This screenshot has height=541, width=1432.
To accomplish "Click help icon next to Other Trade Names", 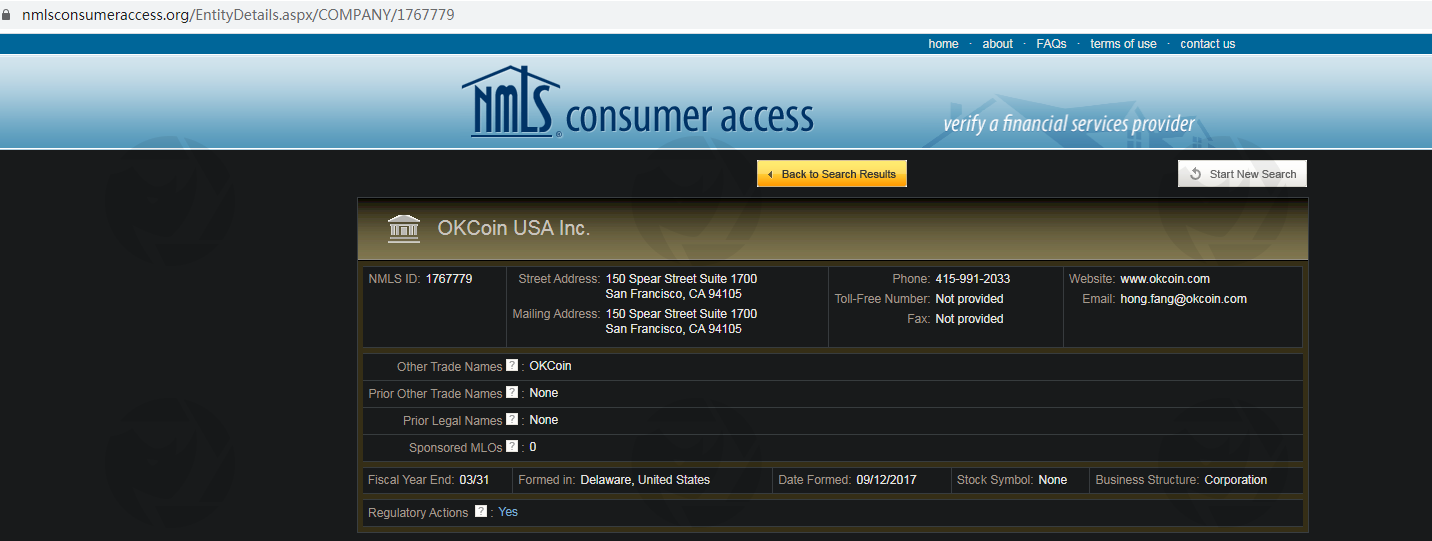I will click(x=512, y=366).
